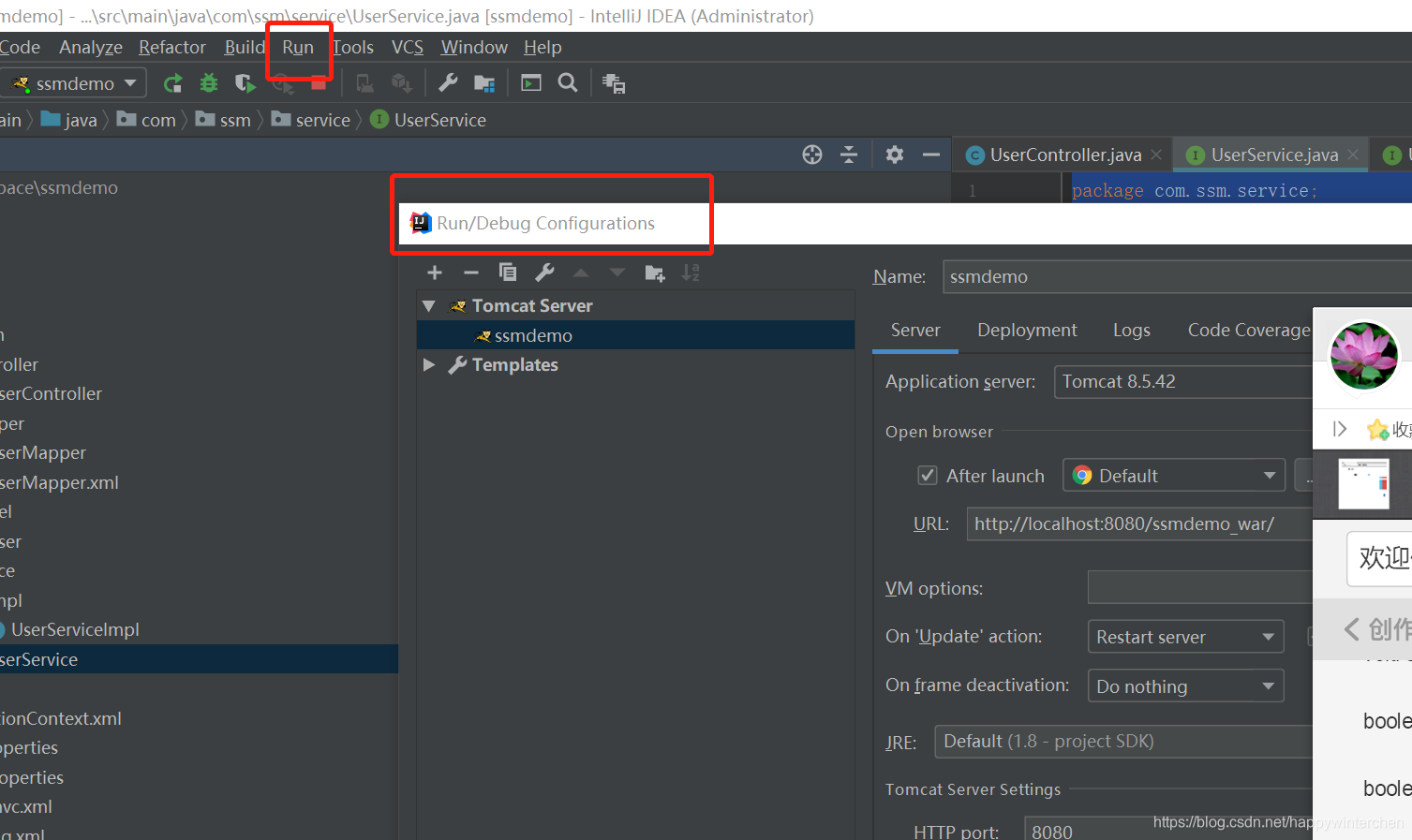Select serController in project tree

point(52,394)
